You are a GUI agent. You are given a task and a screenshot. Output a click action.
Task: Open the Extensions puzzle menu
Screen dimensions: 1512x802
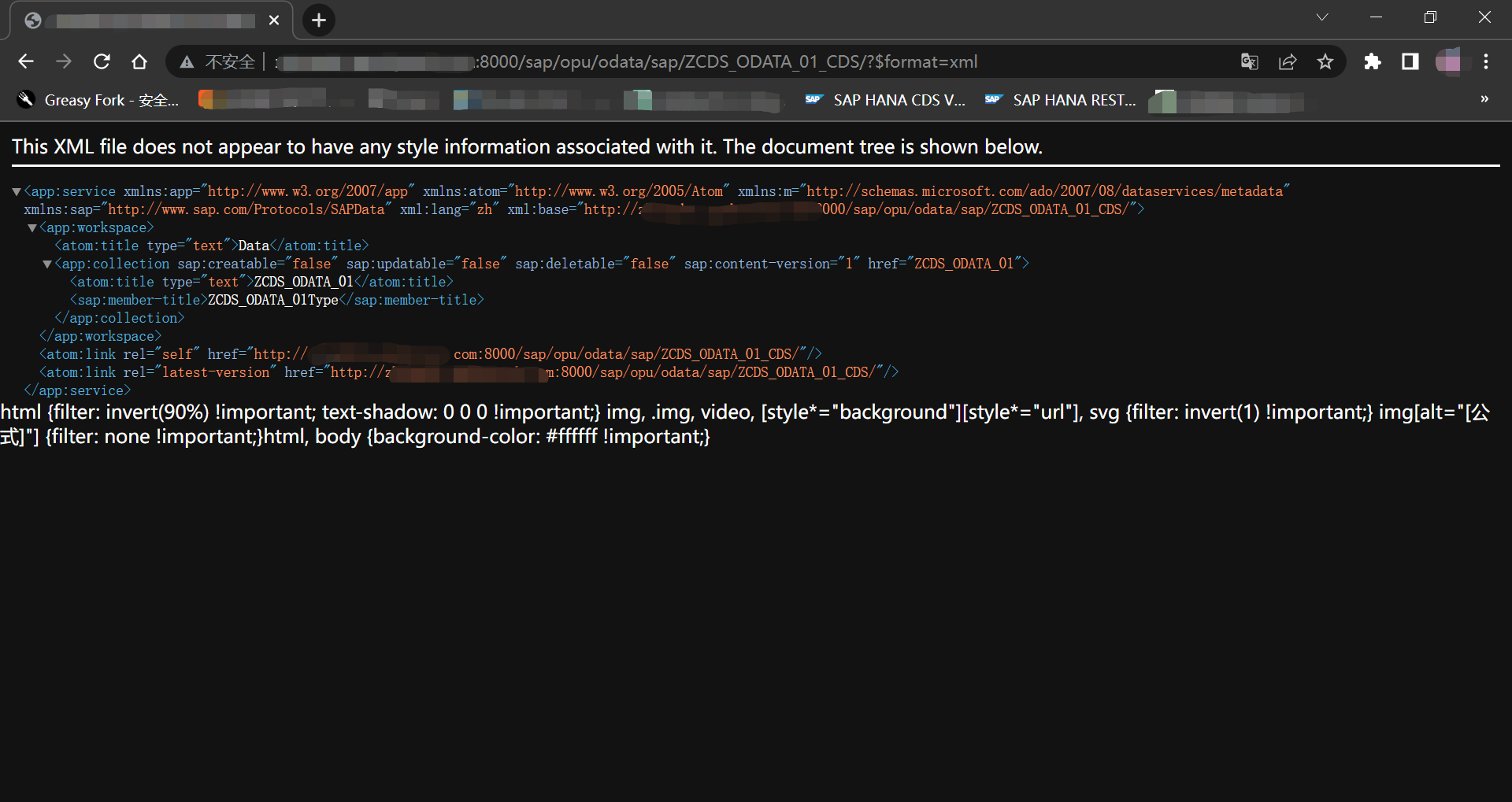click(1373, 61)
